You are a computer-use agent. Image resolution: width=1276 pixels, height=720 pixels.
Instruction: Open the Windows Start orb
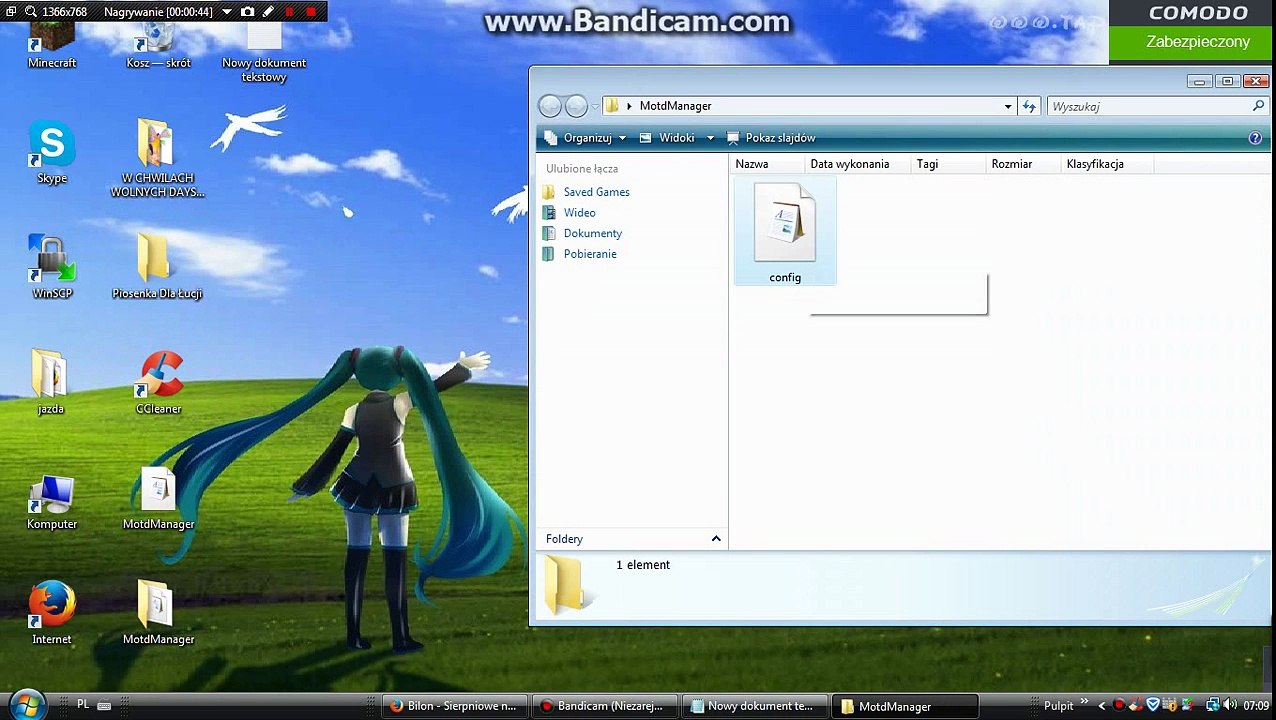28,704
